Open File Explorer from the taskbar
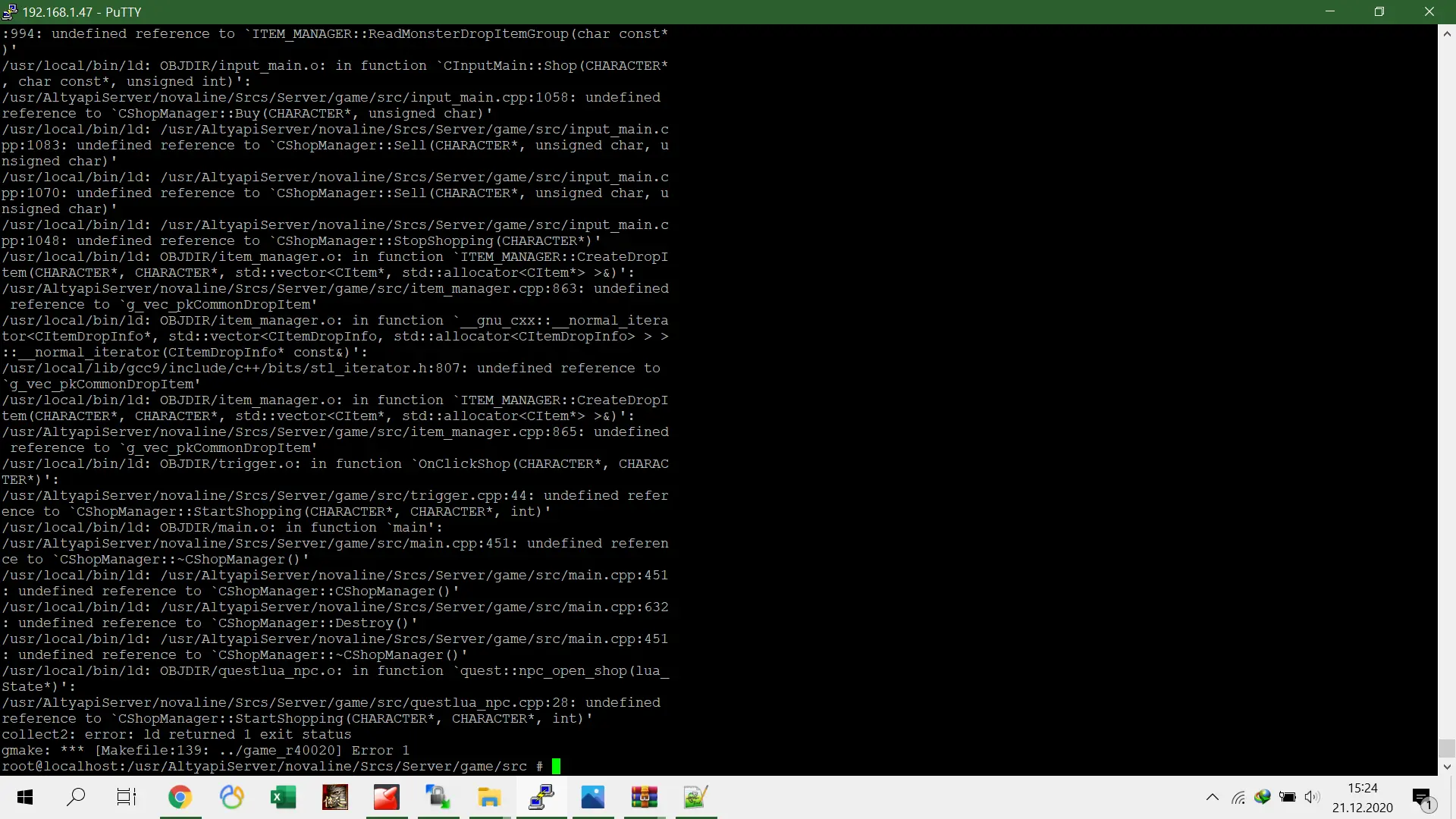1456x819 pixels. coord(489,797)
